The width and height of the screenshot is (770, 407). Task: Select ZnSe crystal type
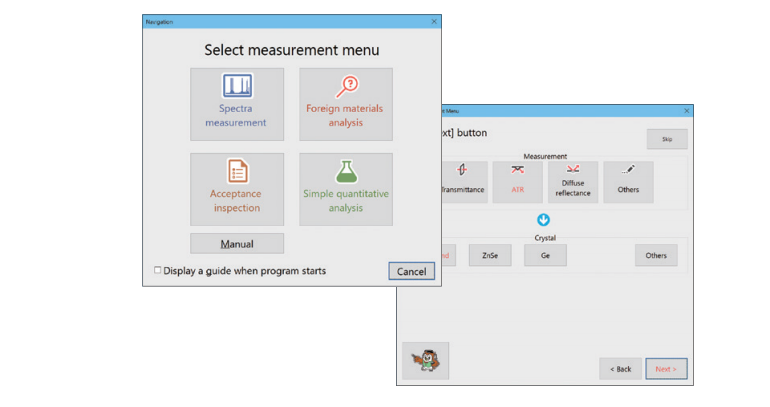[490, 256]
